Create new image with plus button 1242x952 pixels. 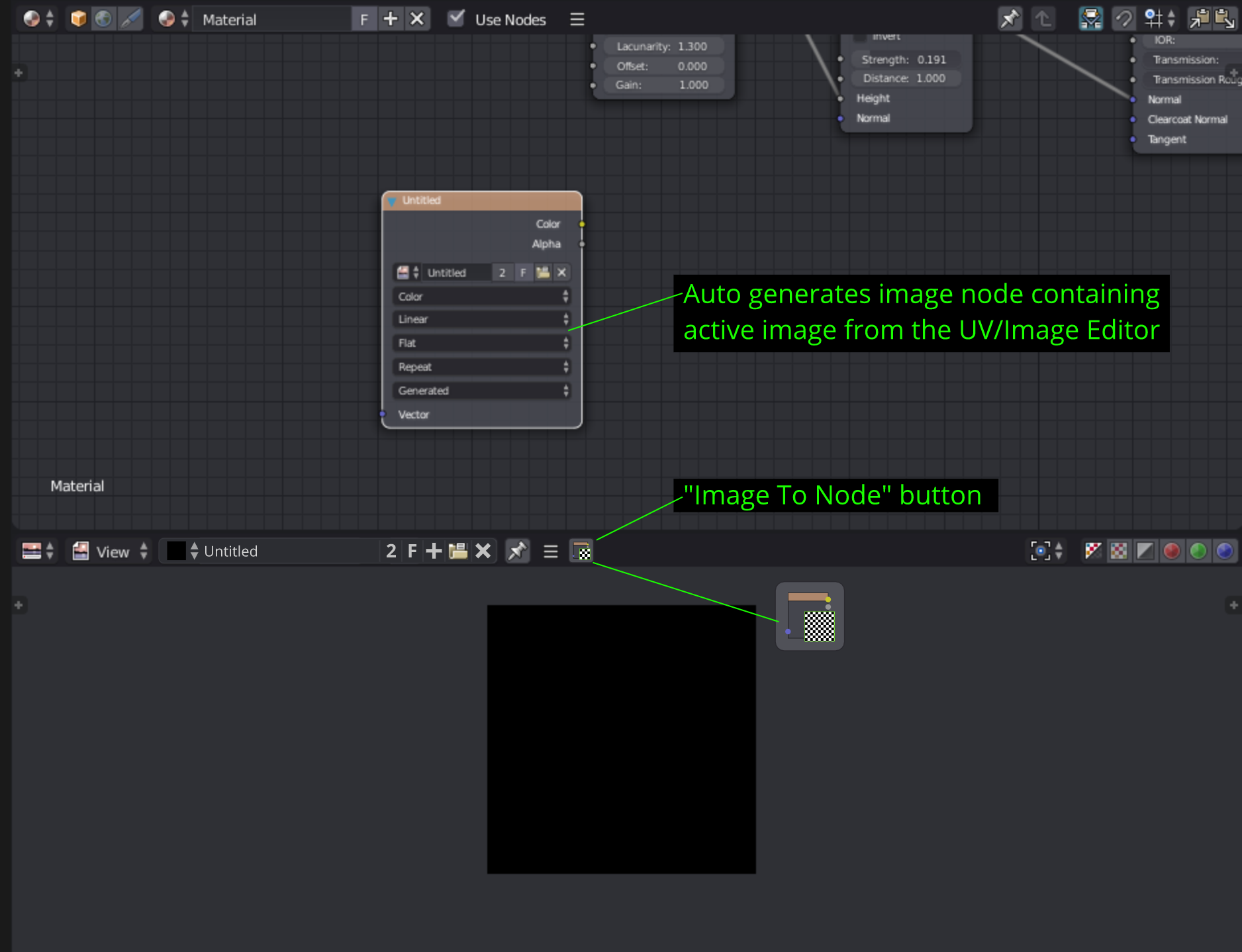[434, 551]
